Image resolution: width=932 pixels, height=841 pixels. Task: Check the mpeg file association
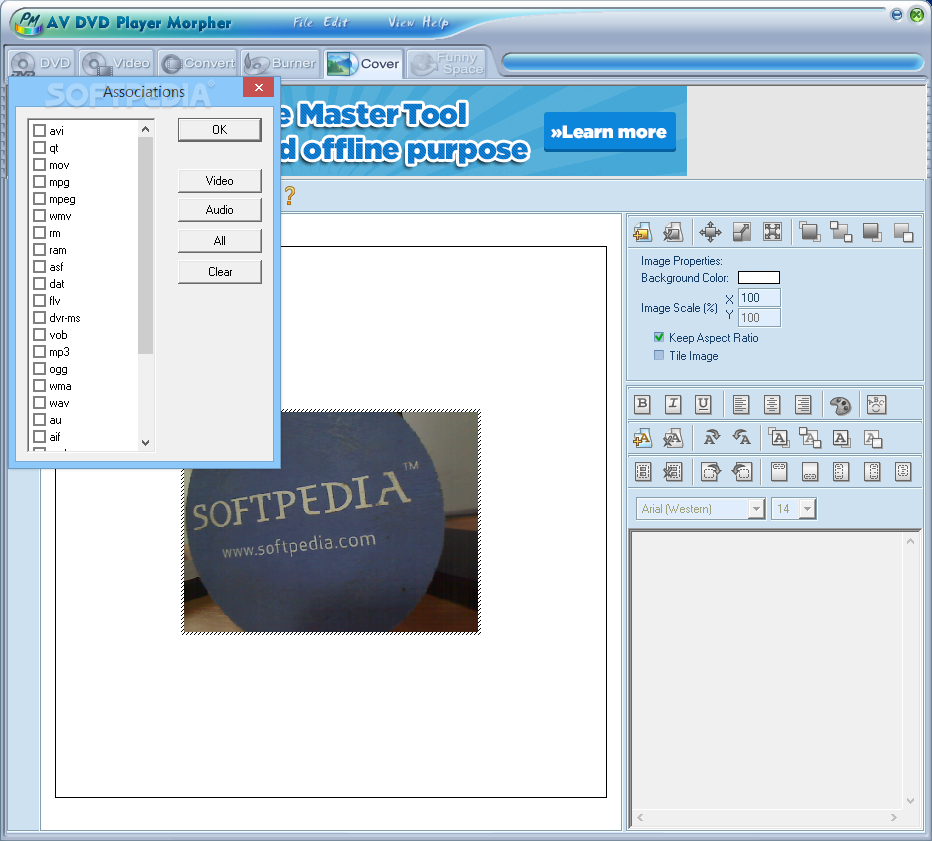click(x=39, y=199)
